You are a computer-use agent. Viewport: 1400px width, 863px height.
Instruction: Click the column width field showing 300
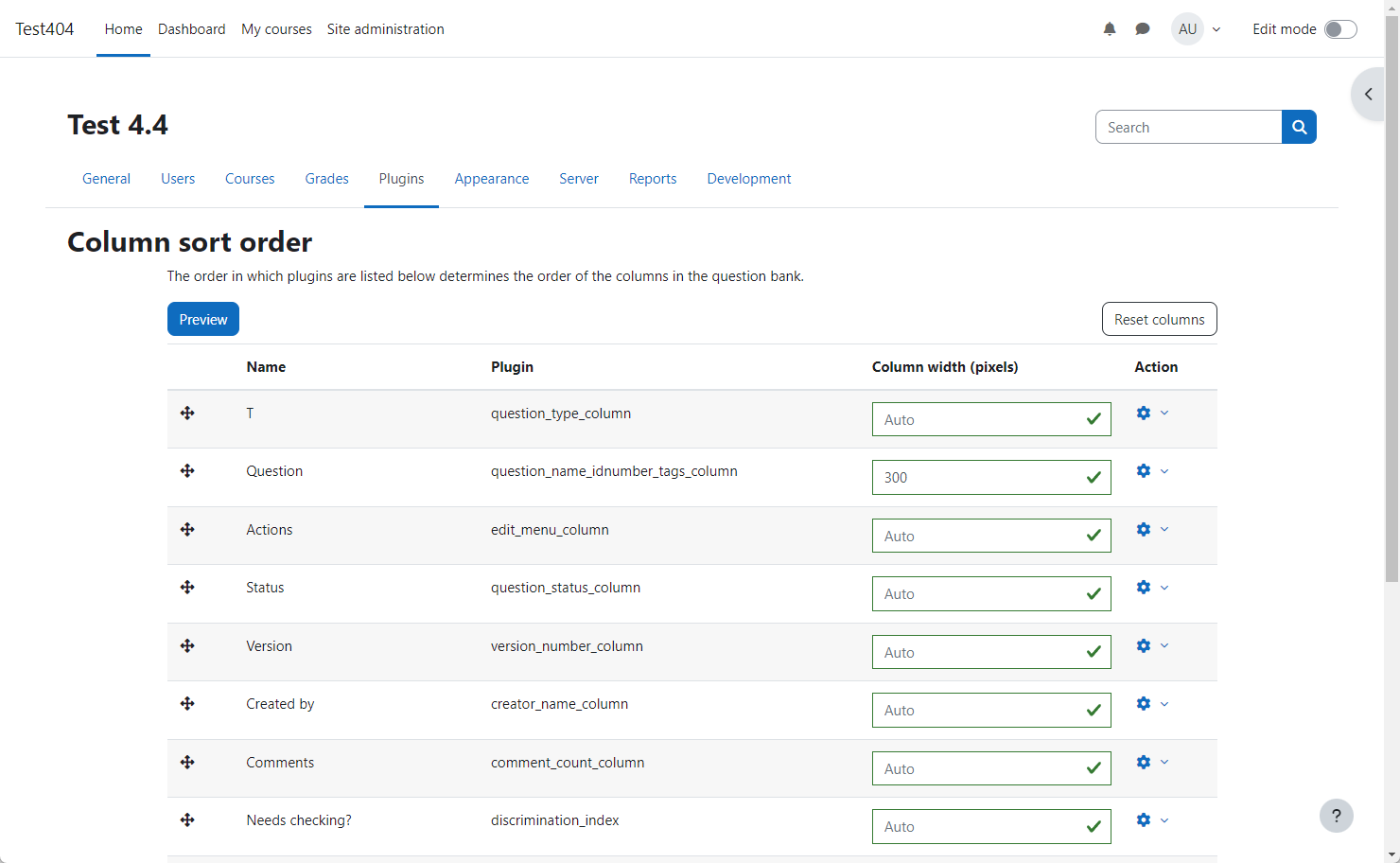pyautogui.click(x=991, y=477)
